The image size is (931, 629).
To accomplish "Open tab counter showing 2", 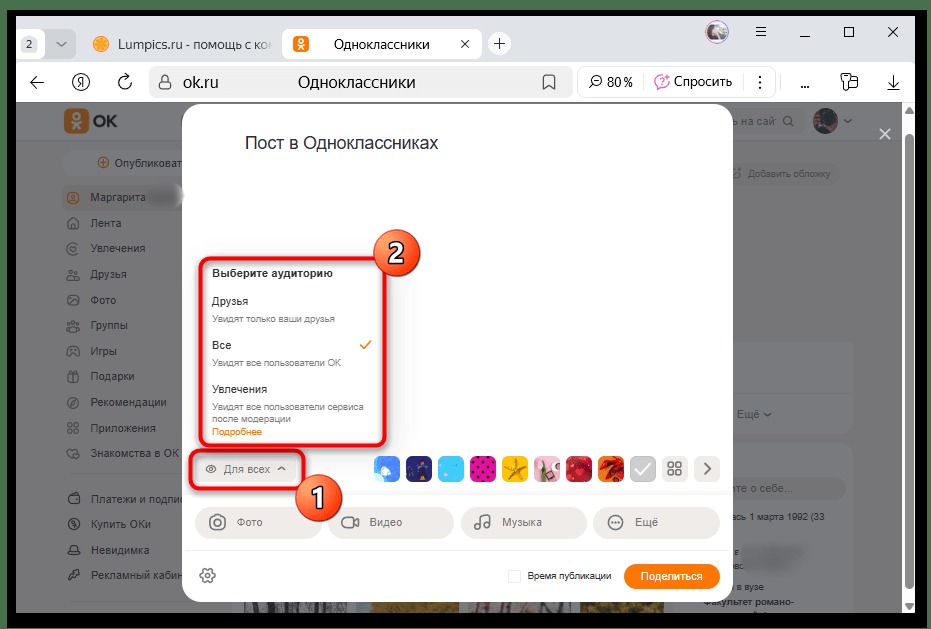I will [x=28, y=44].
